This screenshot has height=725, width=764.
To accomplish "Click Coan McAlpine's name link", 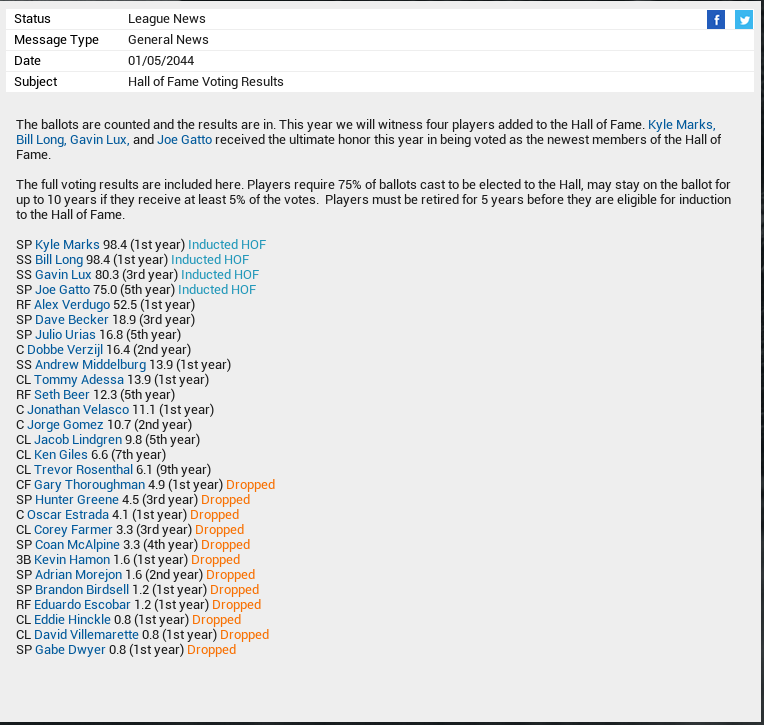I will click(x=77, y=545).
